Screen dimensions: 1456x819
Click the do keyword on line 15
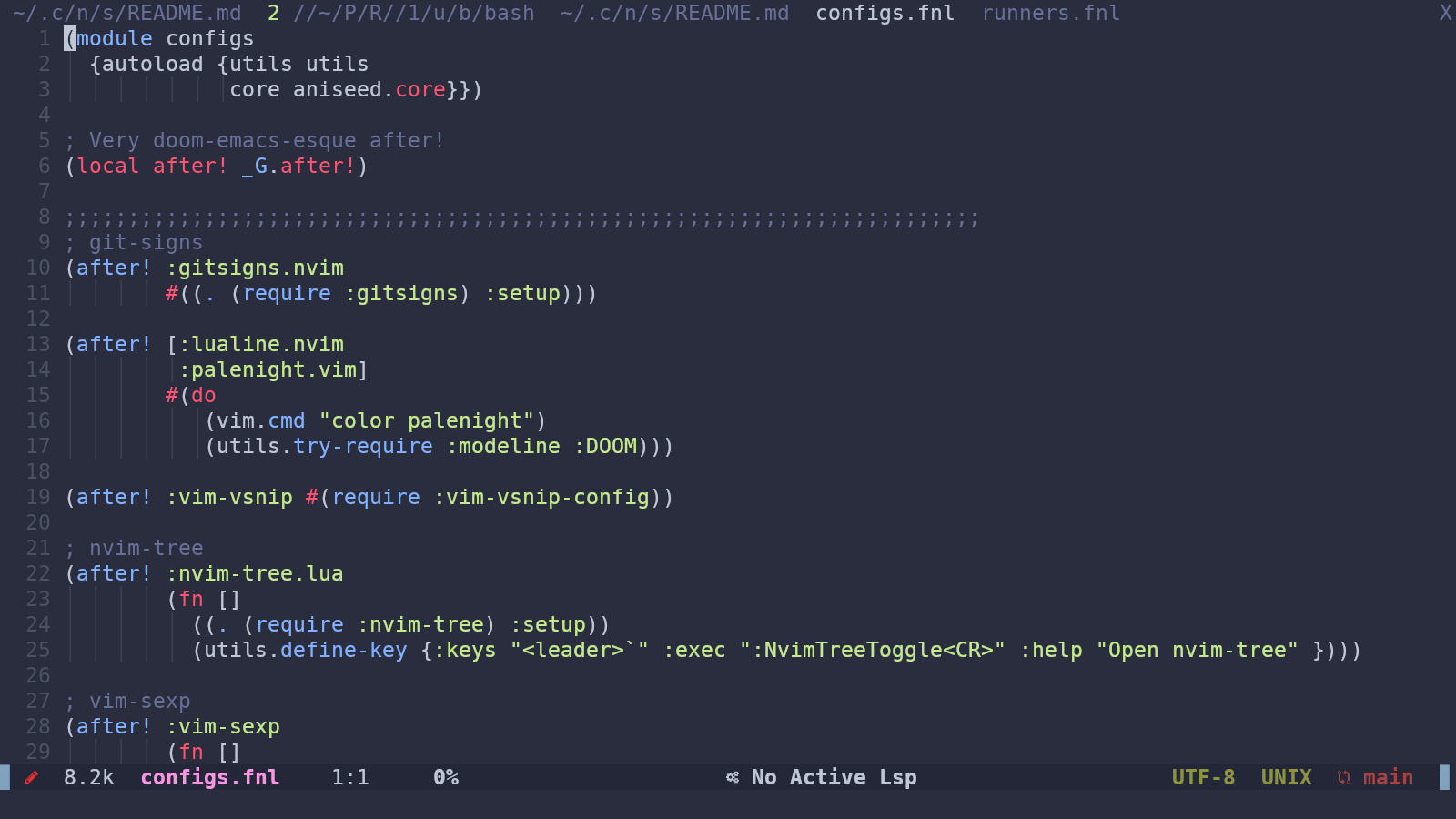[x=204, y=395]
